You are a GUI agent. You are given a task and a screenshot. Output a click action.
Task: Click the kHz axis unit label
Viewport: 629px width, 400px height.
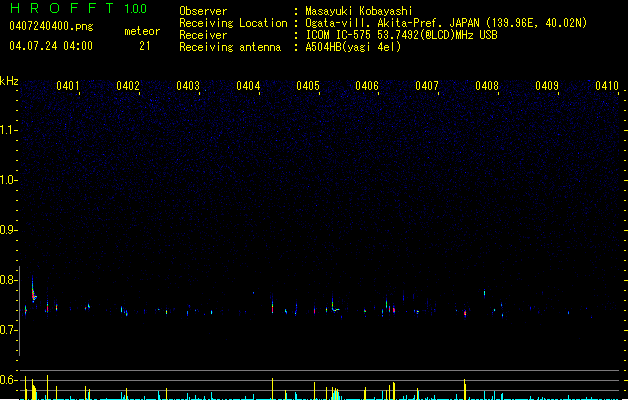click(x=9, y=81)
